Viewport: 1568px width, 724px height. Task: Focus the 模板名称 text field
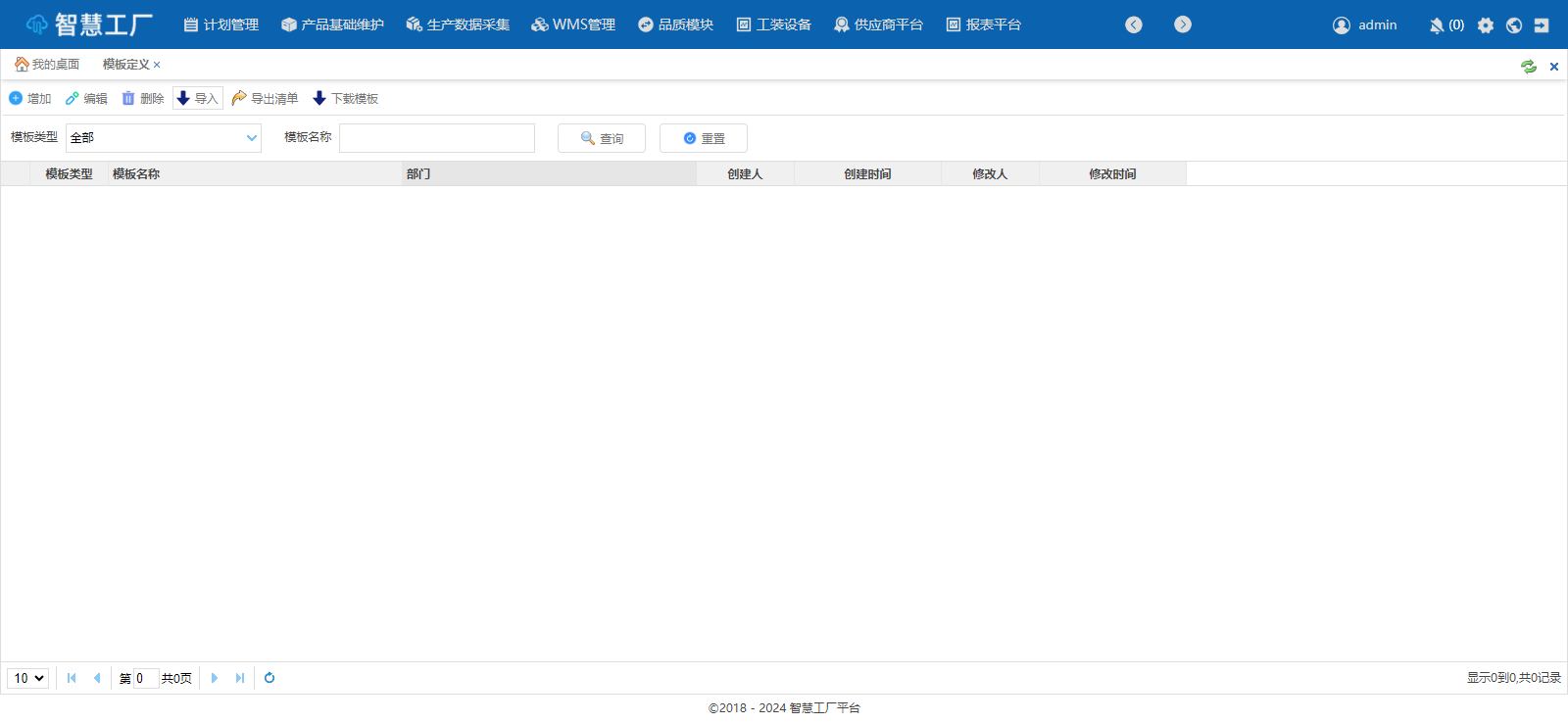[x=437, y=138]
